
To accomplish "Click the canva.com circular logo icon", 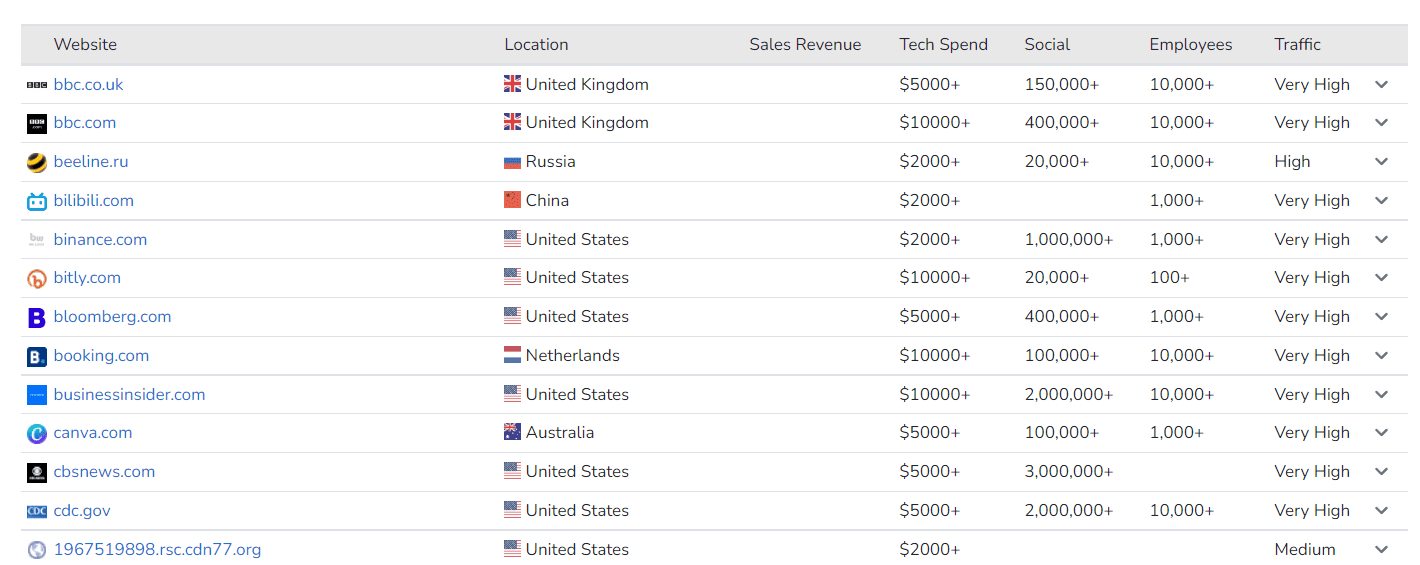I will click(37, 433).
